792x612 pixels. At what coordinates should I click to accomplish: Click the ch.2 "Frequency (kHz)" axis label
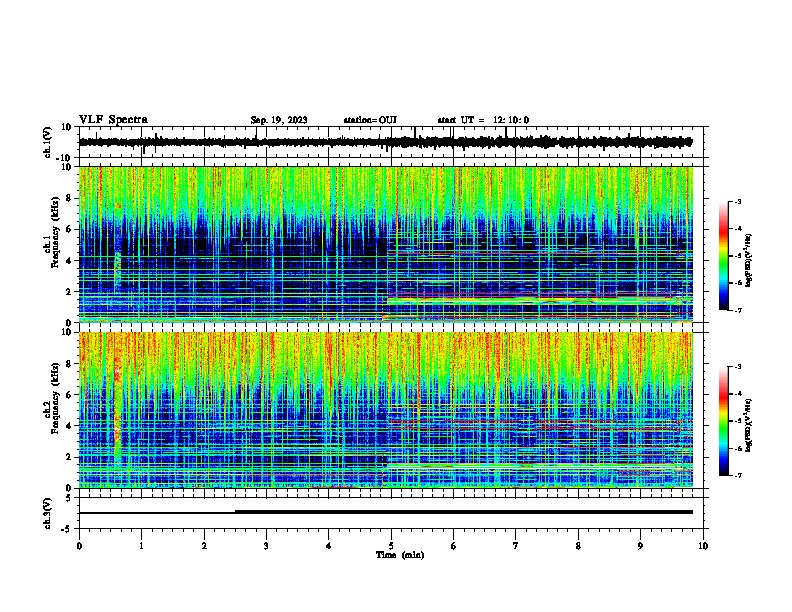55,398
